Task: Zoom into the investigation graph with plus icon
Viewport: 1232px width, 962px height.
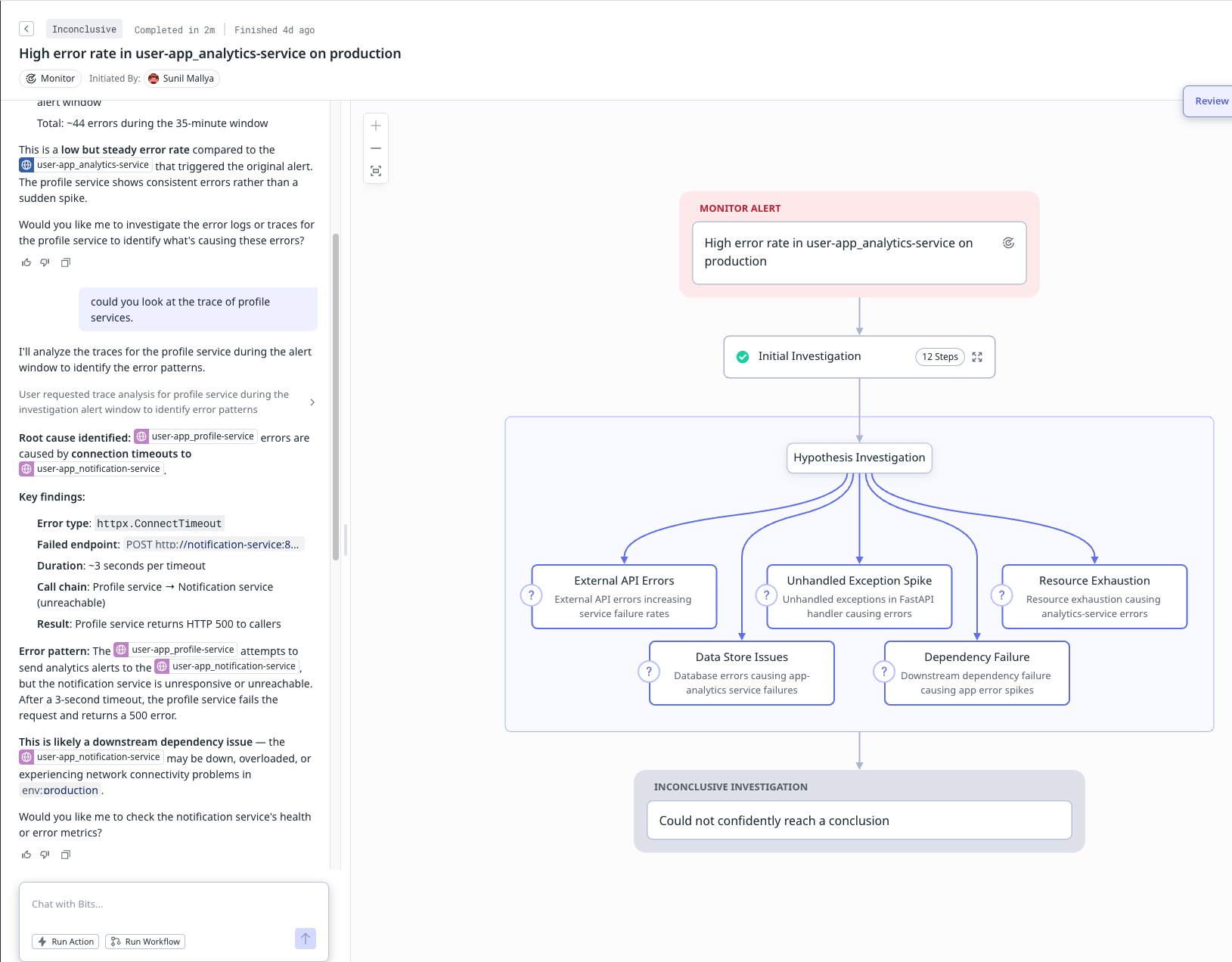Action: point(375,126)
